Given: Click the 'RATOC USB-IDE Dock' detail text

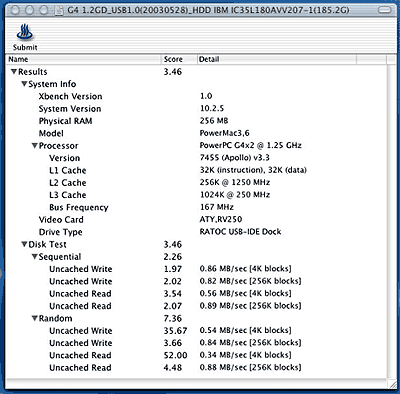Looking at the screenshot, I should click(x=240, y=232).
